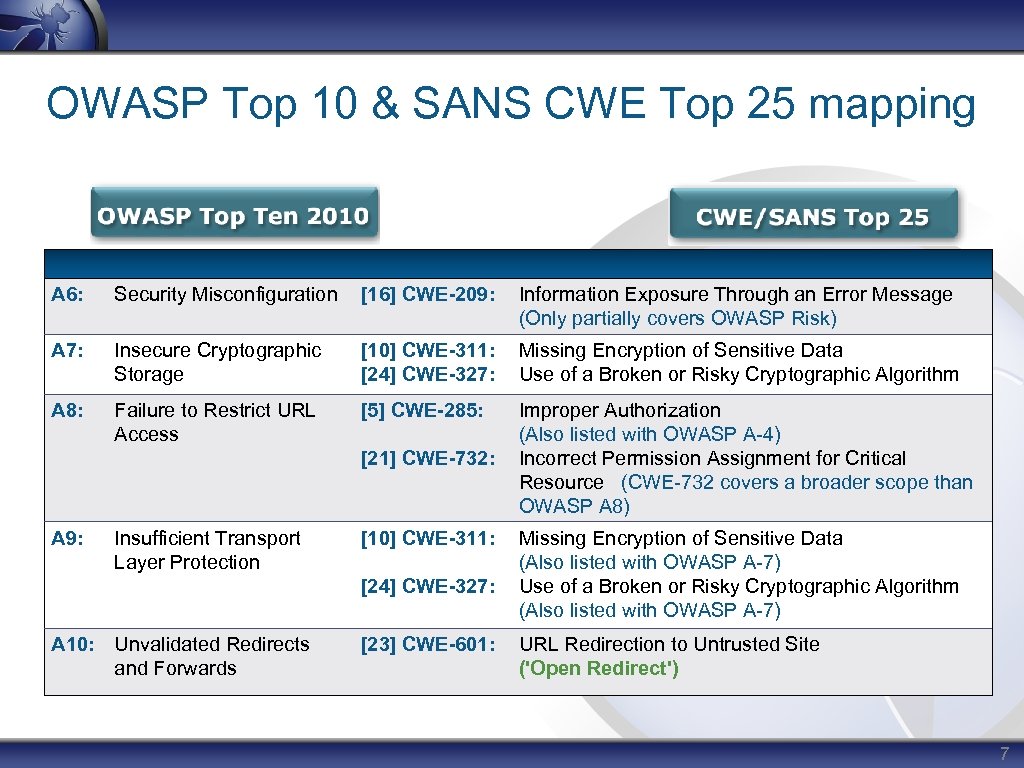Click the Improper Authorization link
1024x768 pixels.
618,410
